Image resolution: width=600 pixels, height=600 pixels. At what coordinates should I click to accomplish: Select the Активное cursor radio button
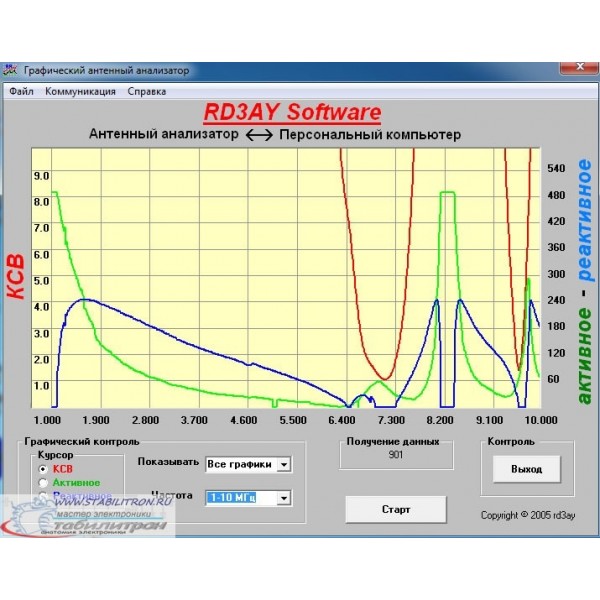pyautogui.click(x=43, y=483)
